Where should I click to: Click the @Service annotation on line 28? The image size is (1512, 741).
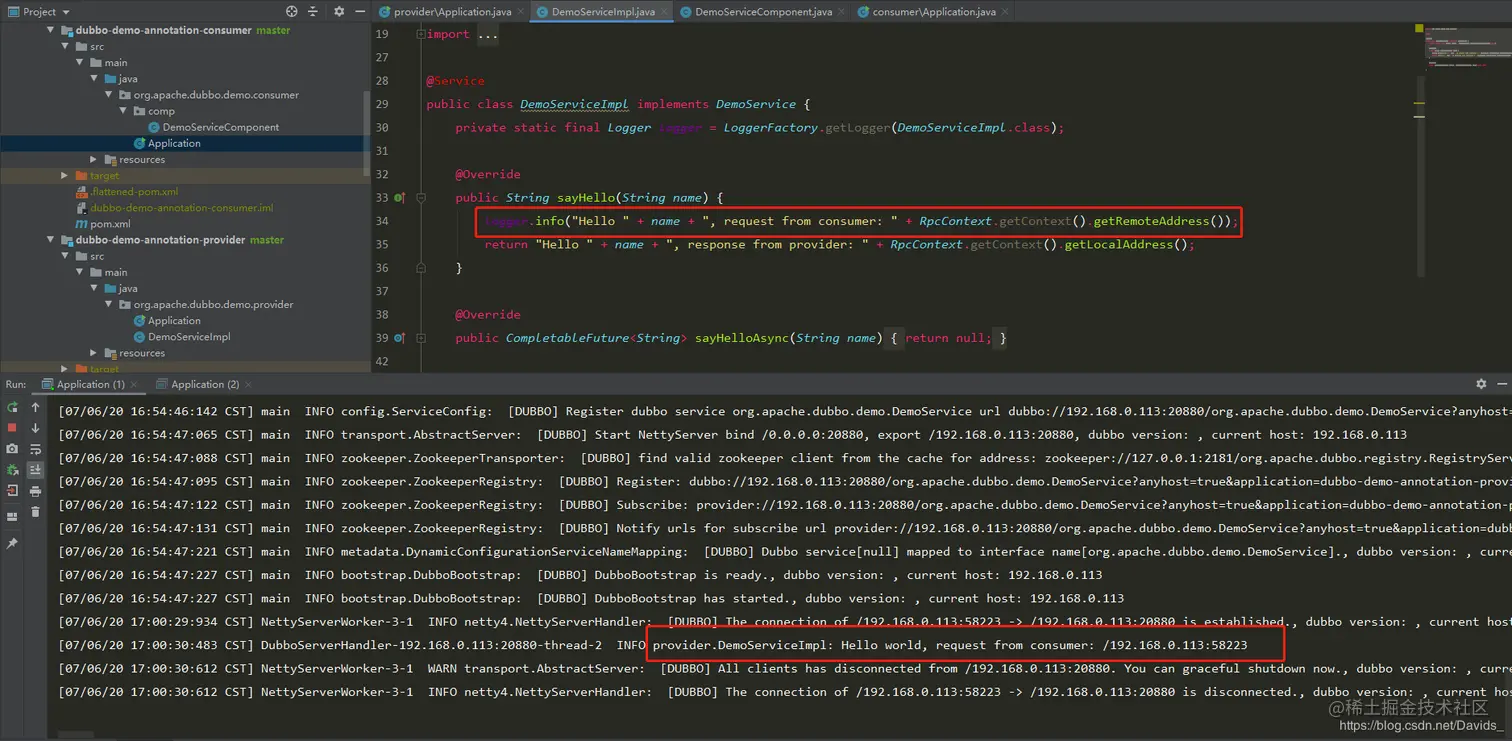pyautogui.click(x=455, y=81)
